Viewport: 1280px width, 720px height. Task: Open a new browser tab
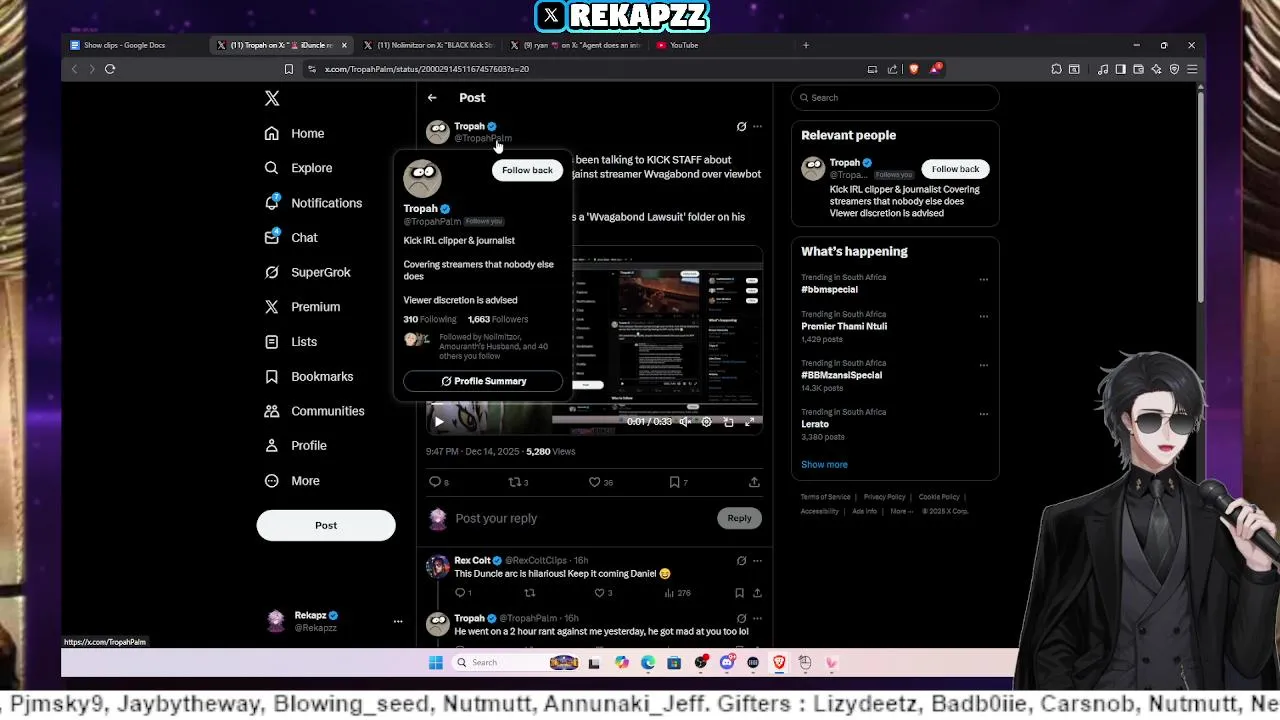805,45
